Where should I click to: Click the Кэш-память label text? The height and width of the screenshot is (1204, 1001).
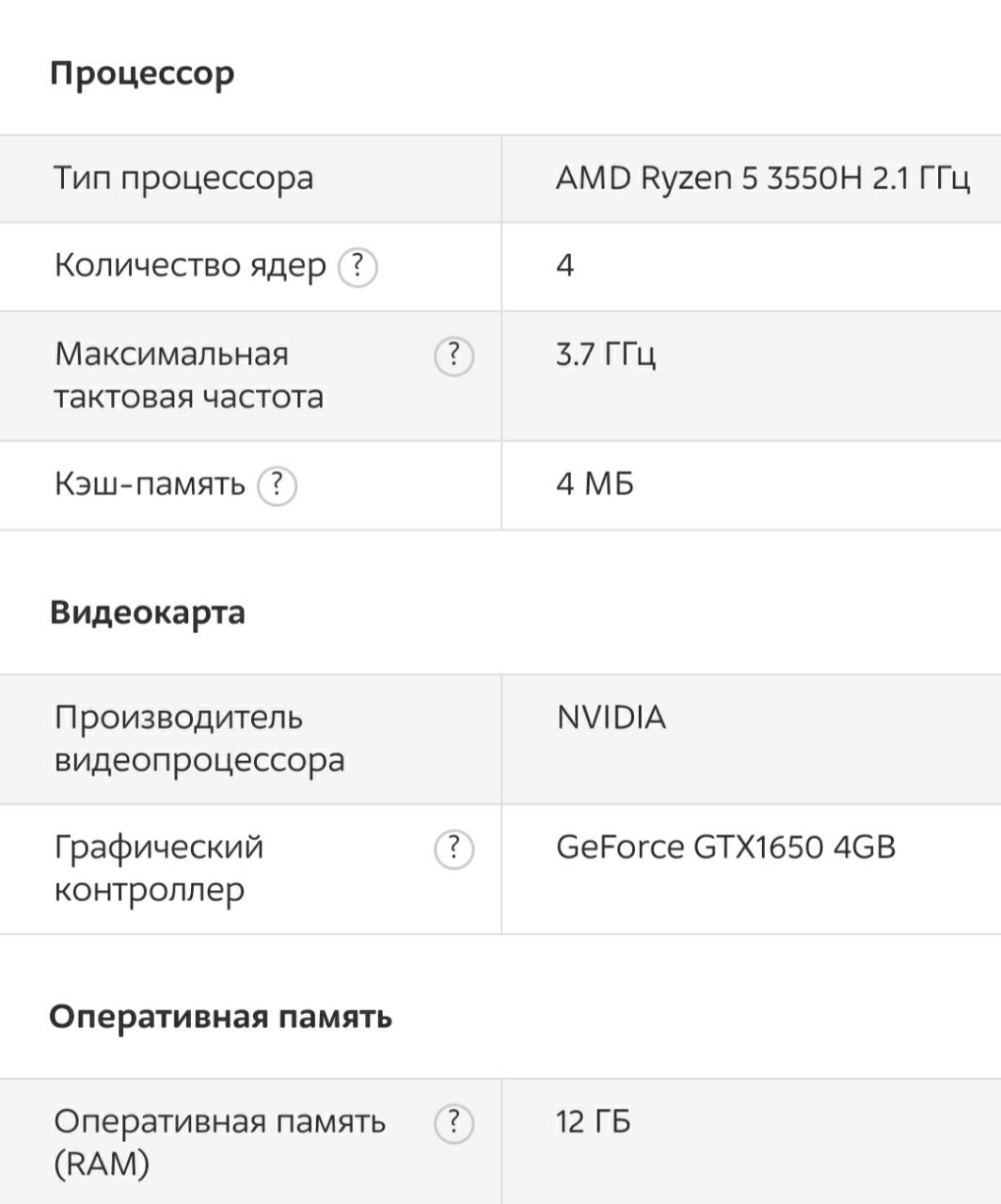[x=150, y=484]
